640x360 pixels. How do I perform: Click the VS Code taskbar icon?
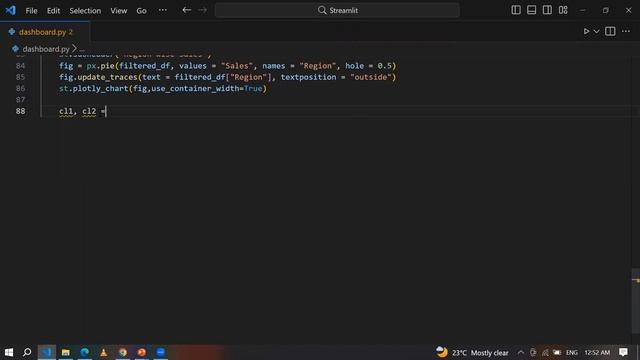click(47, 352)
